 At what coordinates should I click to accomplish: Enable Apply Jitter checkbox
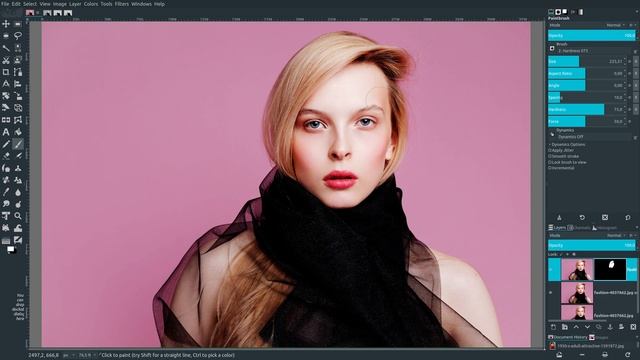click(x=550, y=150)
